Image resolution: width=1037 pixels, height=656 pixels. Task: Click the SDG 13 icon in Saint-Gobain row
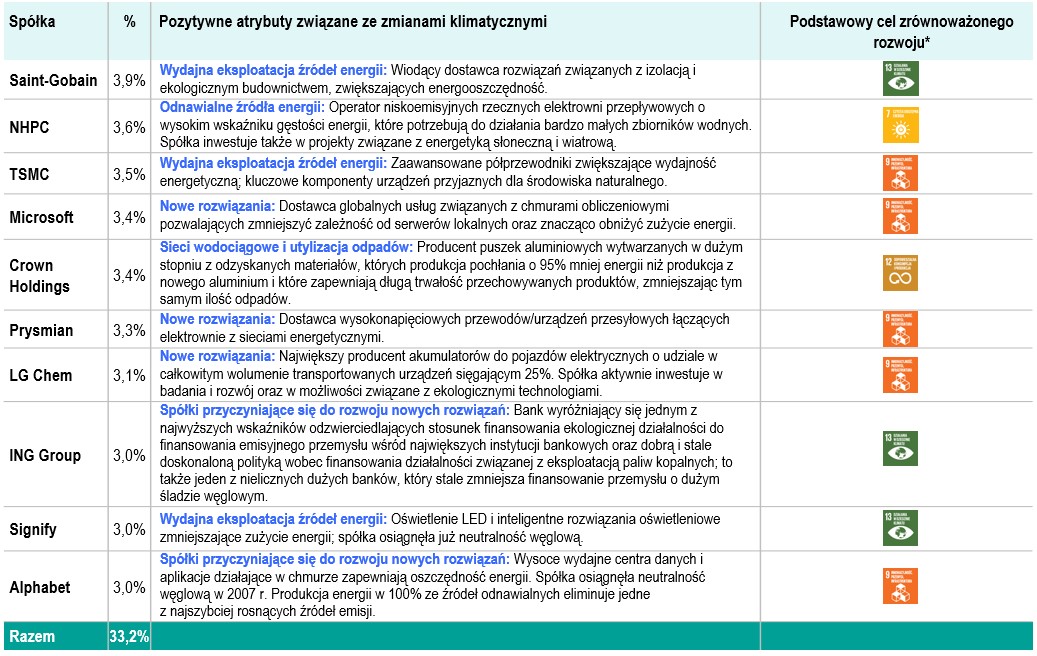click(x=900, y=79)
